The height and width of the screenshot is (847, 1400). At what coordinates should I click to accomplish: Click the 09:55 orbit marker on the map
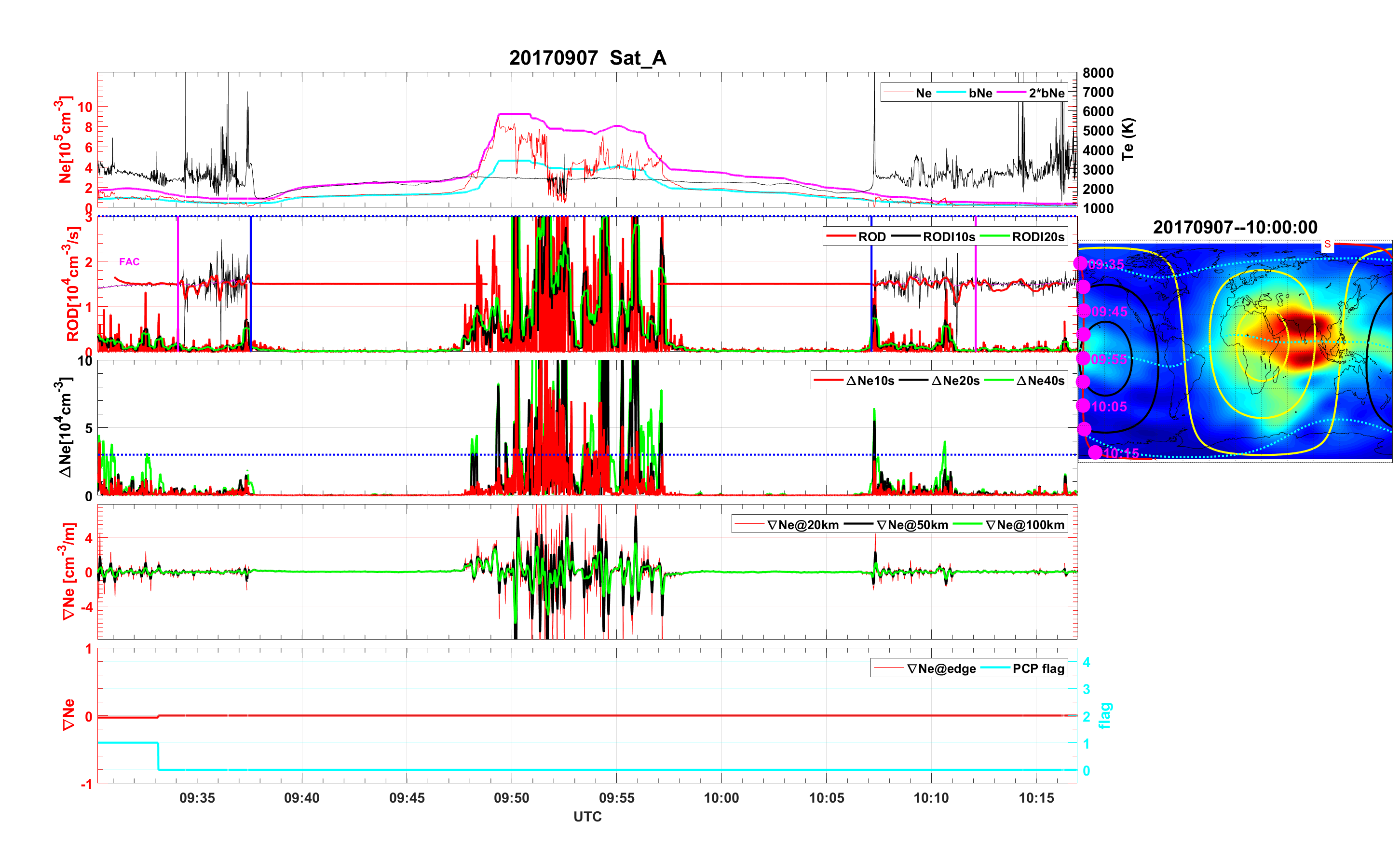pos(1083,358)
